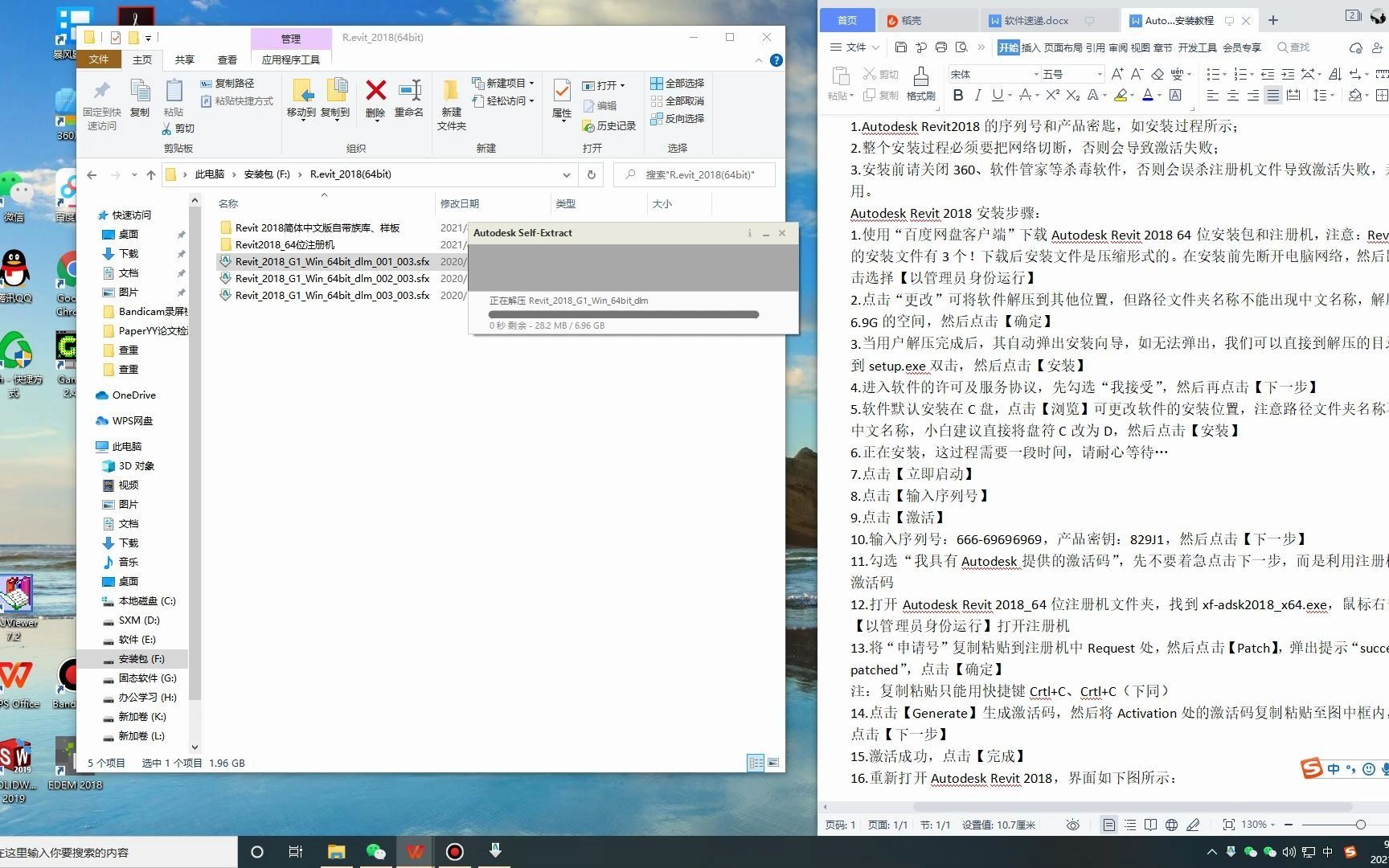Apply superscript in WPS toolbar

pos(1052,96)
